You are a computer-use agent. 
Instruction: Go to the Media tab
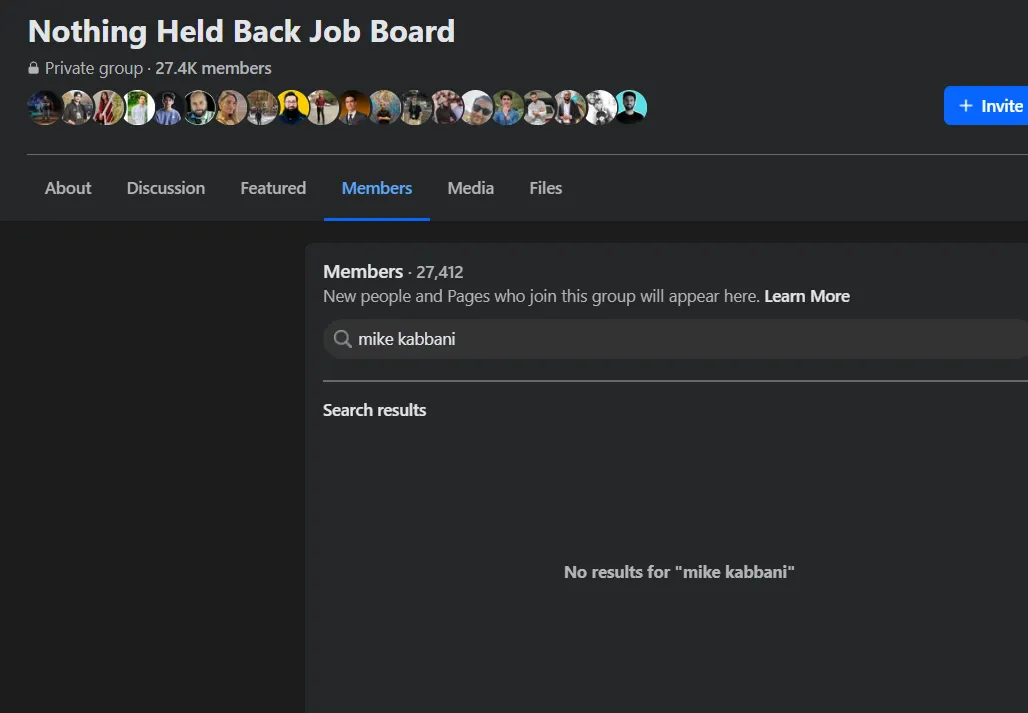coord(471,188)
